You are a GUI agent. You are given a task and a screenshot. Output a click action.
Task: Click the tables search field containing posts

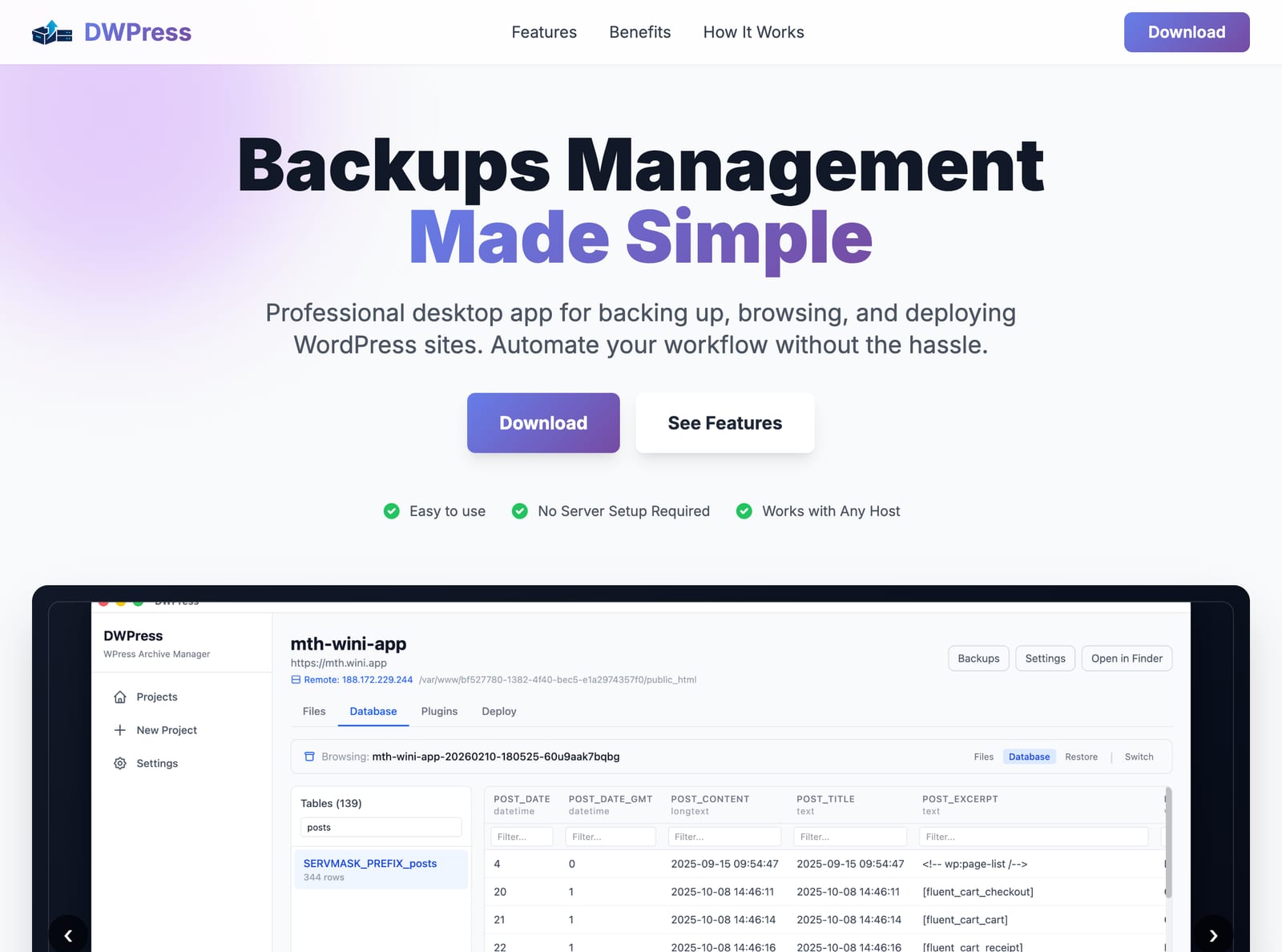tap(381, 827)
